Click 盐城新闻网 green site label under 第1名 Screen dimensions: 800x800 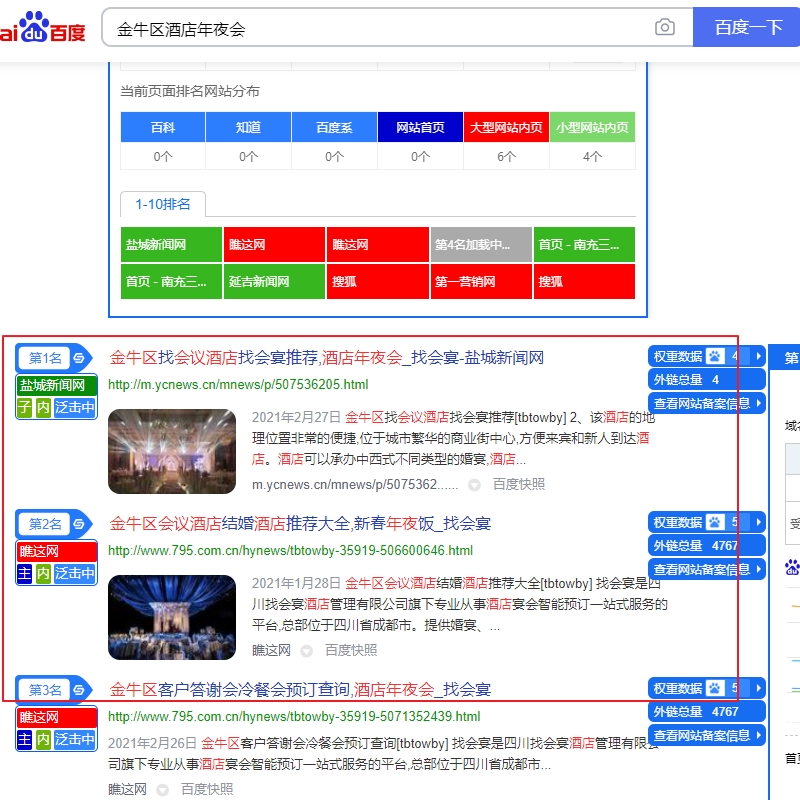pyautogui.click(x=57, y=385)
